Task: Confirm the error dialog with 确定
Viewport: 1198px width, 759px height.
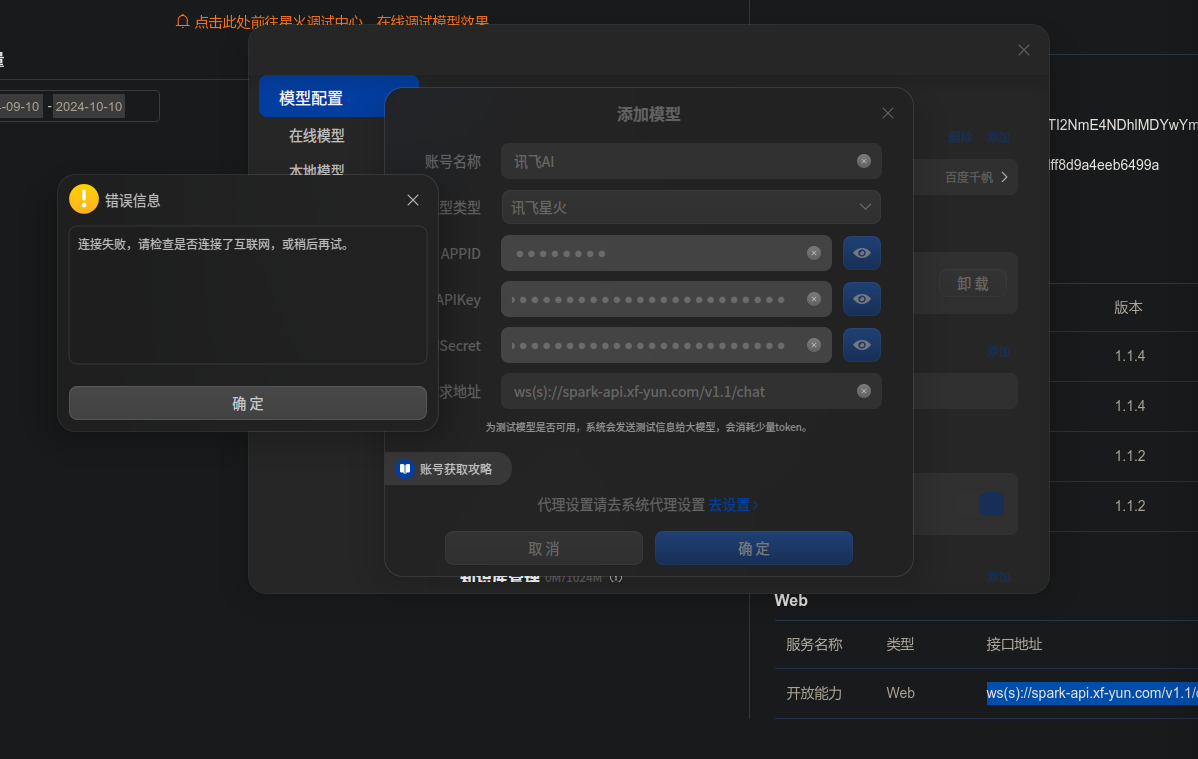Action: (248, 403)
